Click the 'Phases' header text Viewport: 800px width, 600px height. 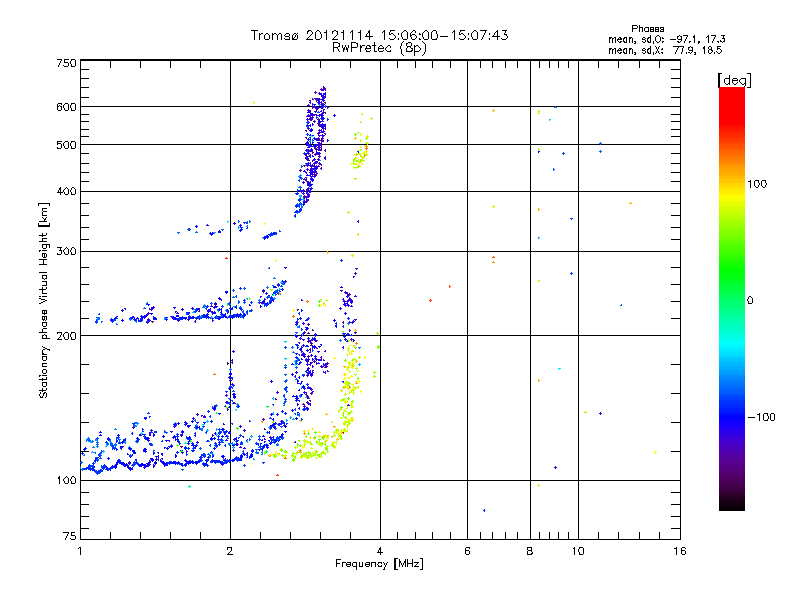pos(647,29)
